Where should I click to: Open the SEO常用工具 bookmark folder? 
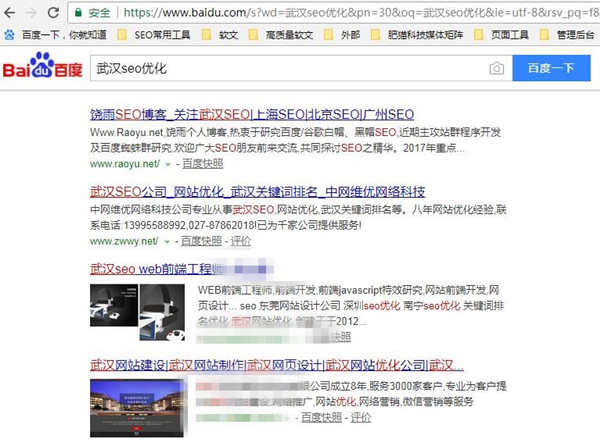tap(154, 35)
